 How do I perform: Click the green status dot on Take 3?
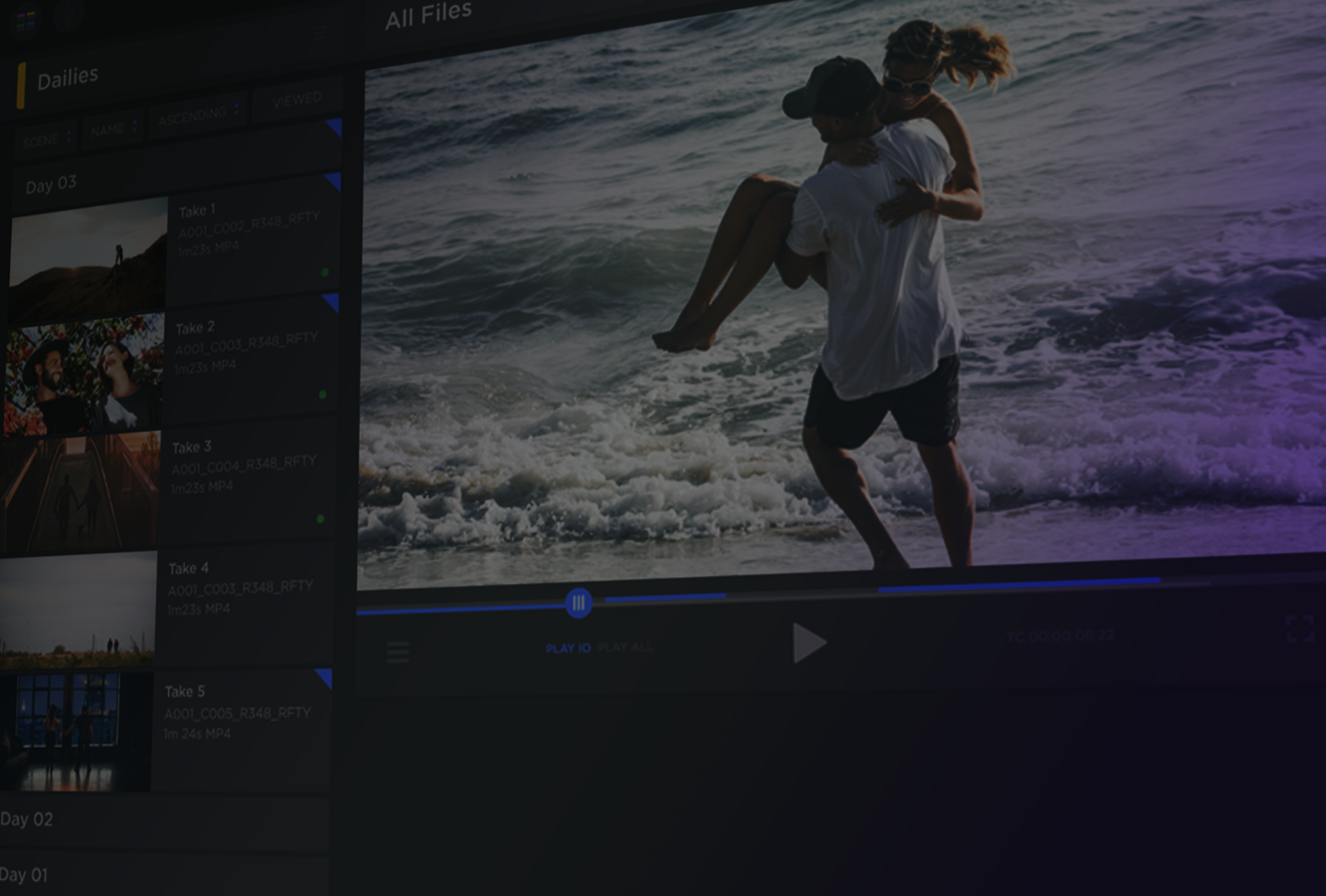coord(320,518)
